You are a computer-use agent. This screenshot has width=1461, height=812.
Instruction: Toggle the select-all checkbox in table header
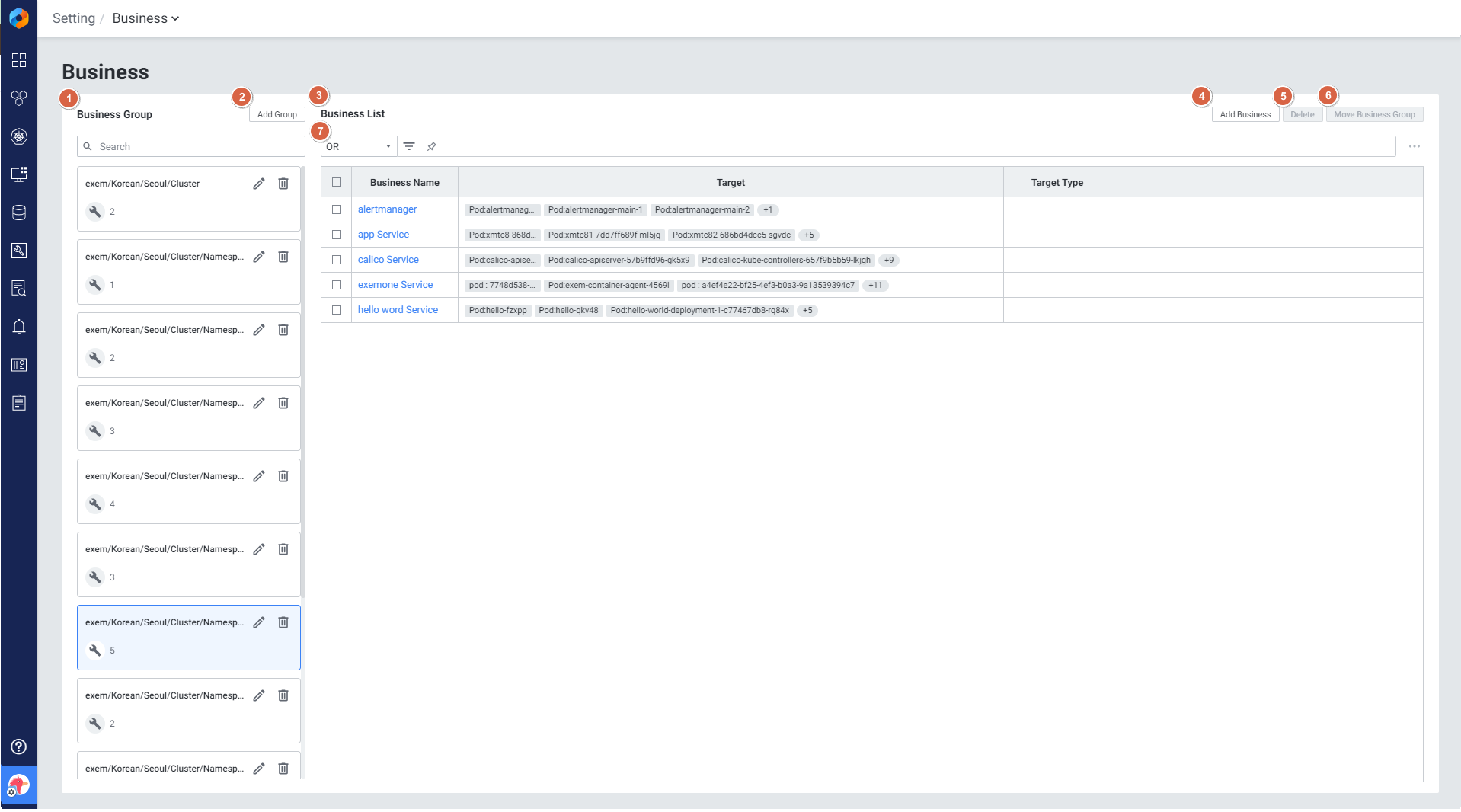(x=337, y=182)
